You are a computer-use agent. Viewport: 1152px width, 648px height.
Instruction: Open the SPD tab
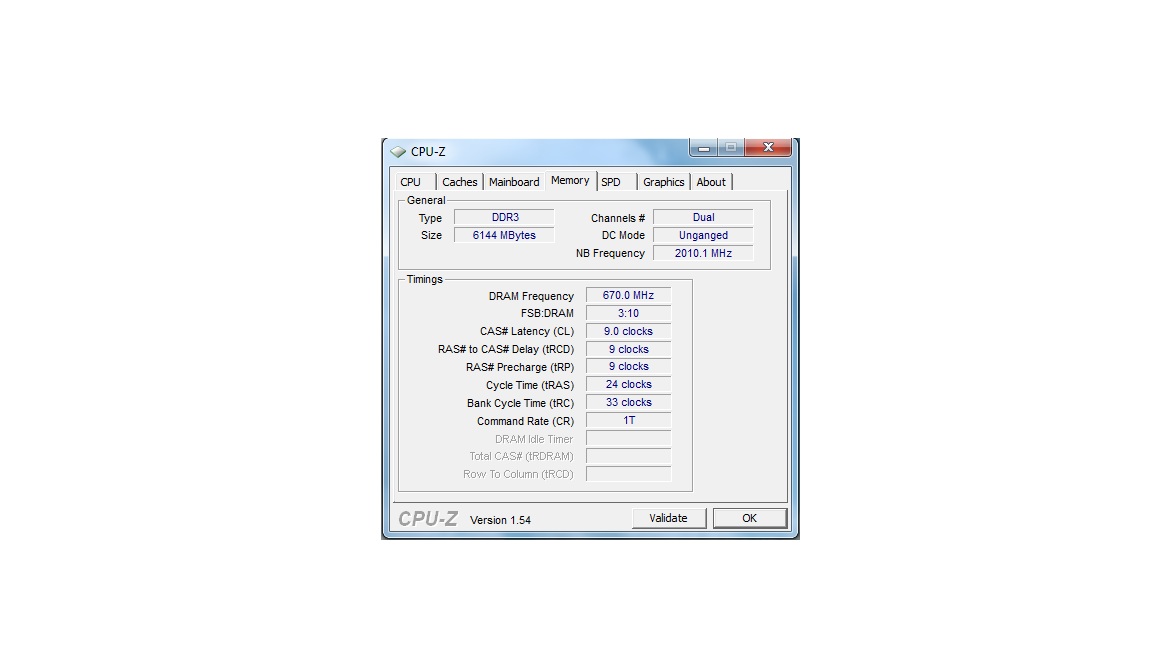coord(616,182)
